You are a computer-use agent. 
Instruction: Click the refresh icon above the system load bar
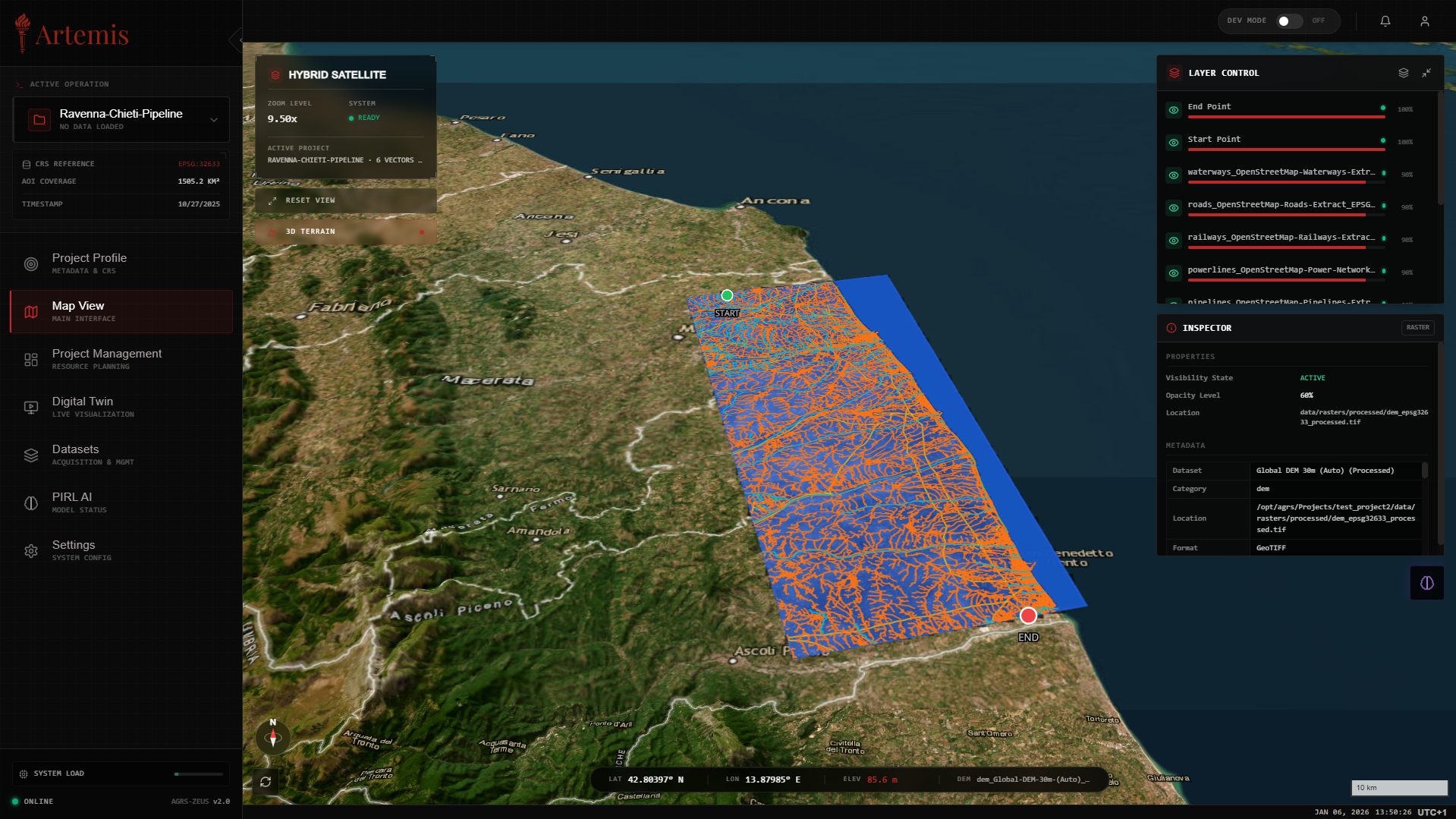pyautogui.click(x=266, y=781)
